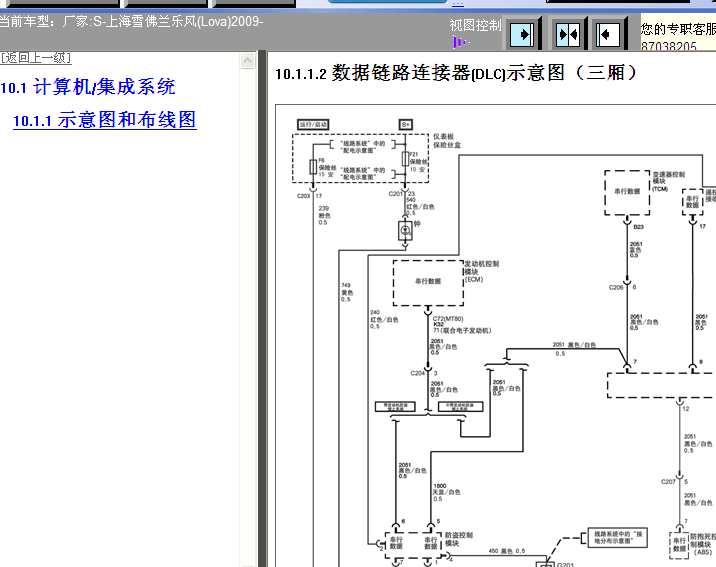Click the 防盗控制模块 label
This screenshot has width=716, height=567.
[x=459, y=539]
